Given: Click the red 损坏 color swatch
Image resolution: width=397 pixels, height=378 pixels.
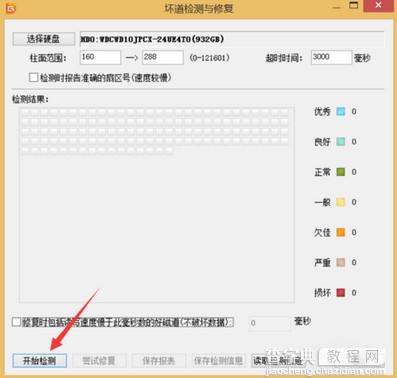Looking at the screenshot, I should tap(341, 293).
